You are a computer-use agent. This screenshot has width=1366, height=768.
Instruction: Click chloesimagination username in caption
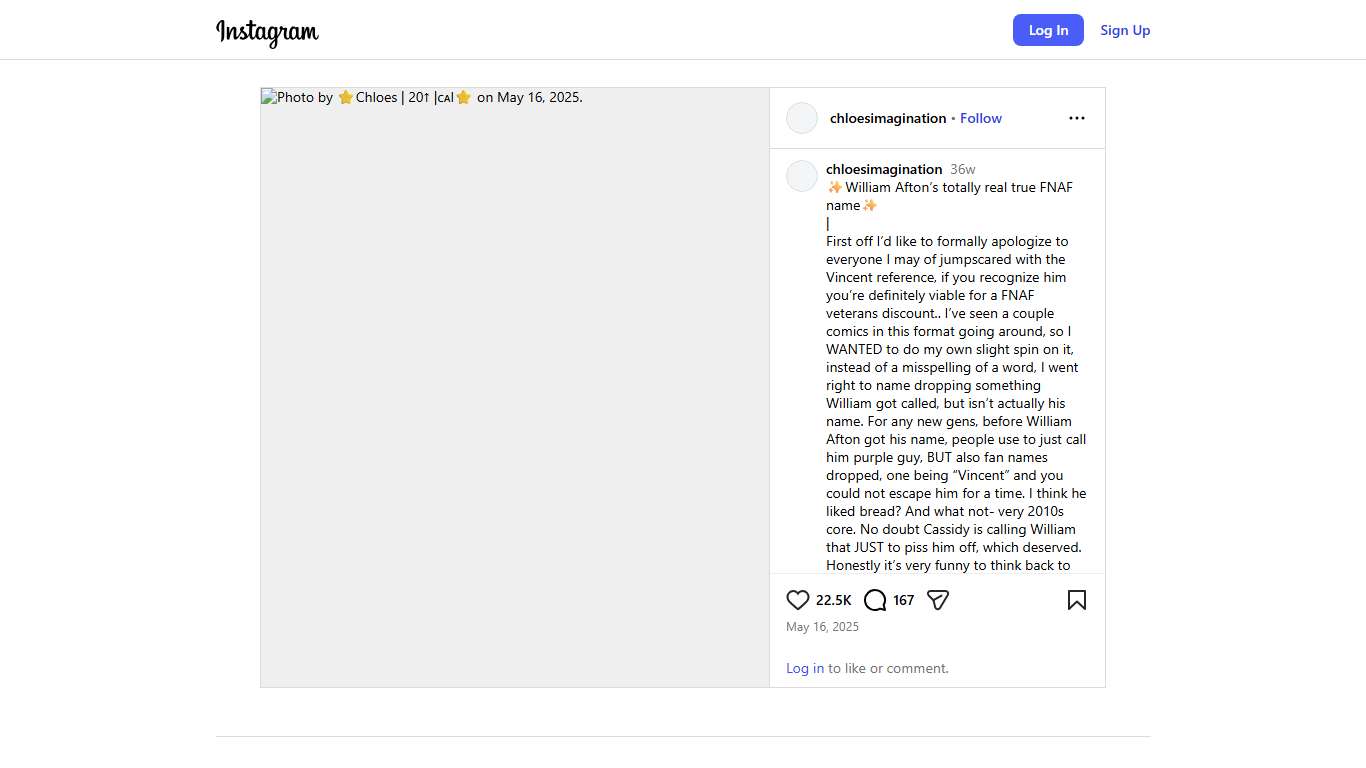883,169
